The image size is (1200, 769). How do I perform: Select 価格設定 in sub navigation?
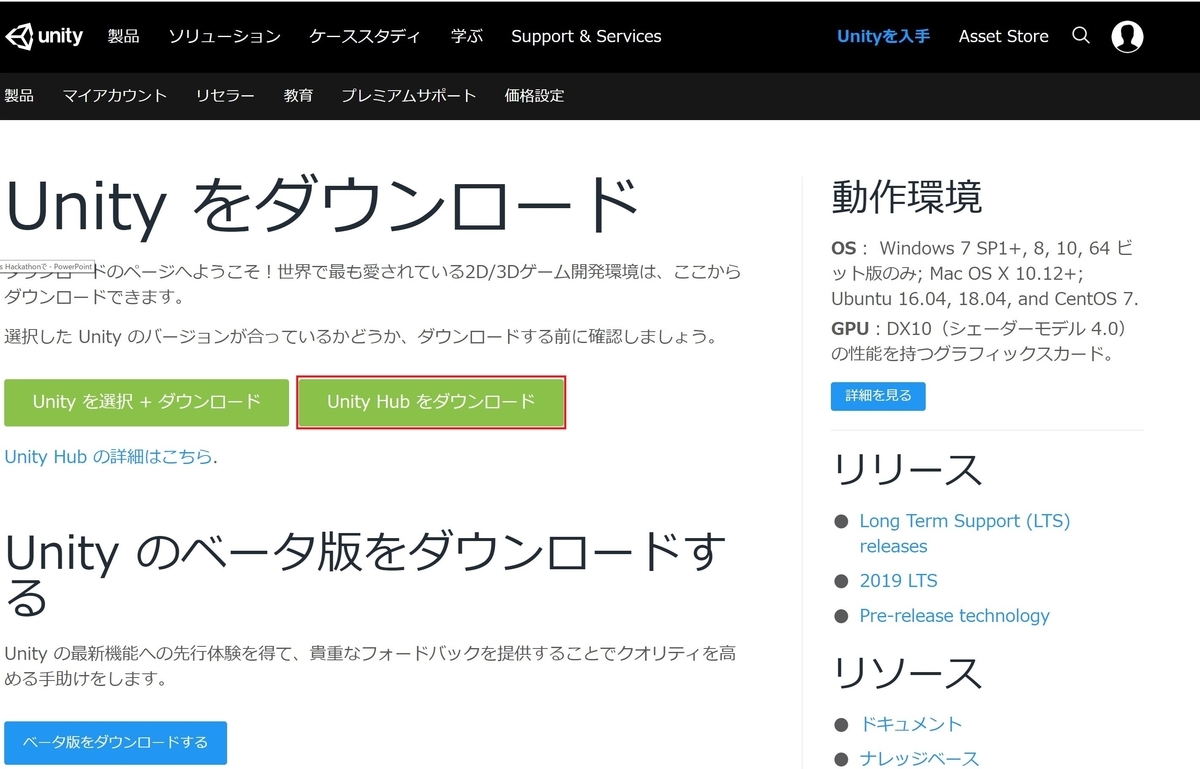[534, 96]
